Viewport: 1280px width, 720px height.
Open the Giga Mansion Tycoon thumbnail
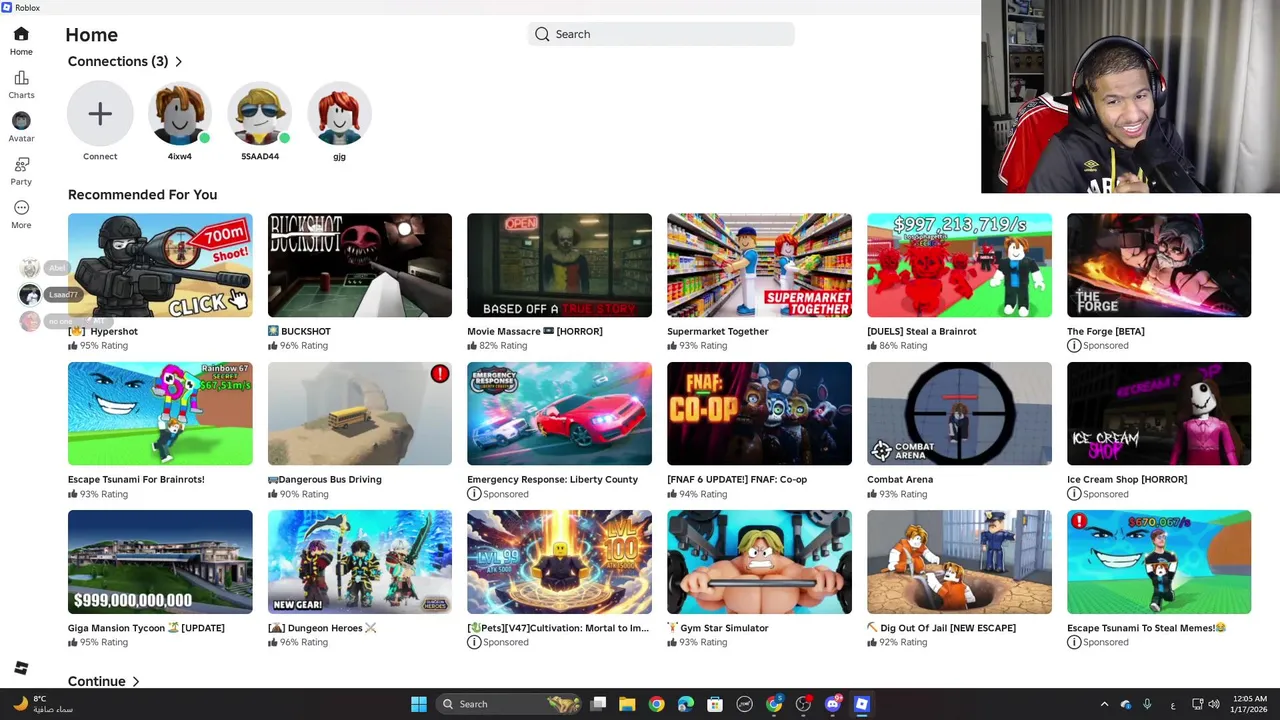pos(160,562)
